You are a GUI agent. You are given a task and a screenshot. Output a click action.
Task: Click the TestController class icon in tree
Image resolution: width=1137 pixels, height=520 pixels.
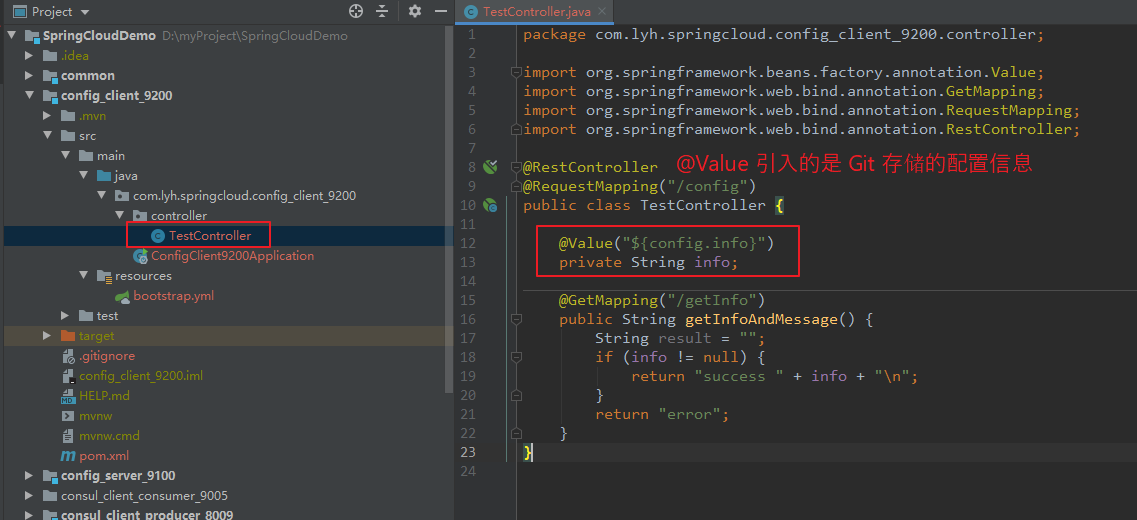coord(157,236)
